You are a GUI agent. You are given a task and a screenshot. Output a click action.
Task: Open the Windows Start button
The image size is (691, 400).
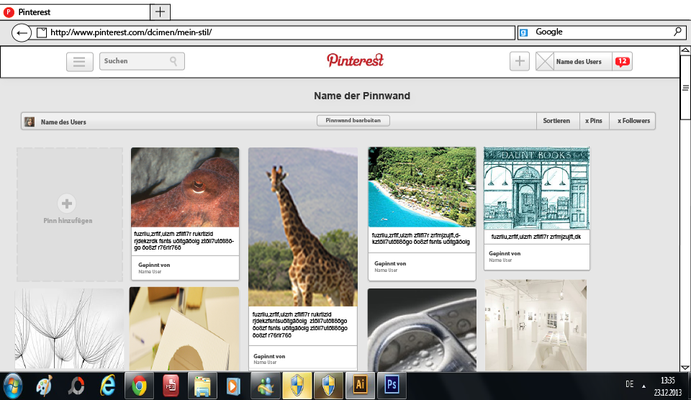(12, 386)
